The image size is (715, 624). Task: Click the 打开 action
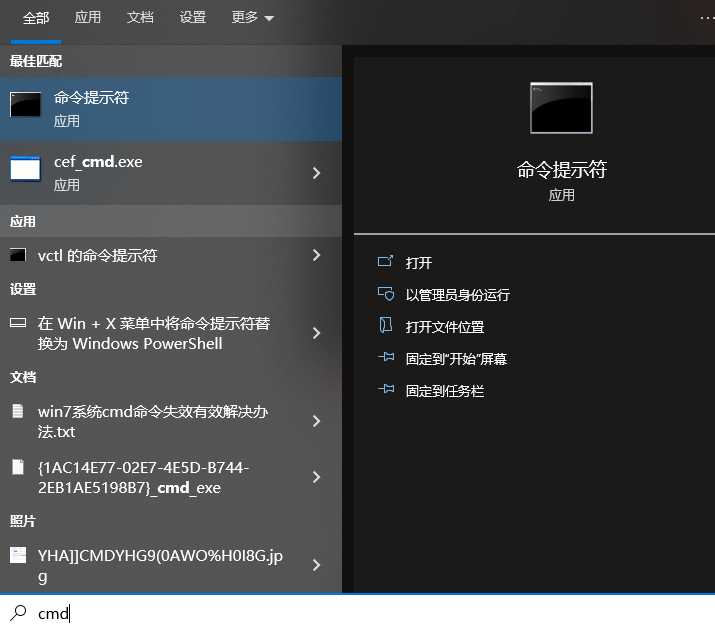419,263
